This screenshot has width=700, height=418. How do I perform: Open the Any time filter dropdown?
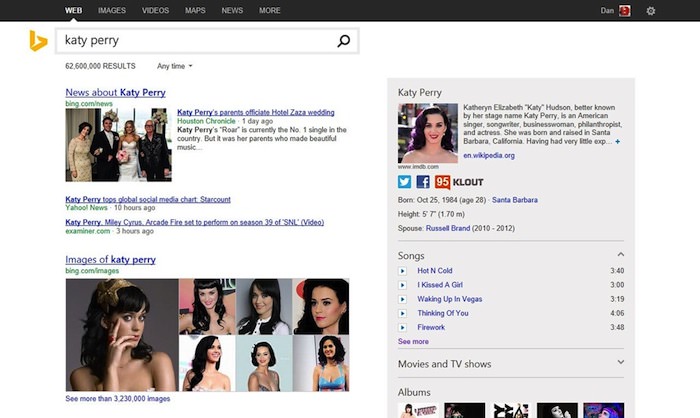click(x=175, y=66)
